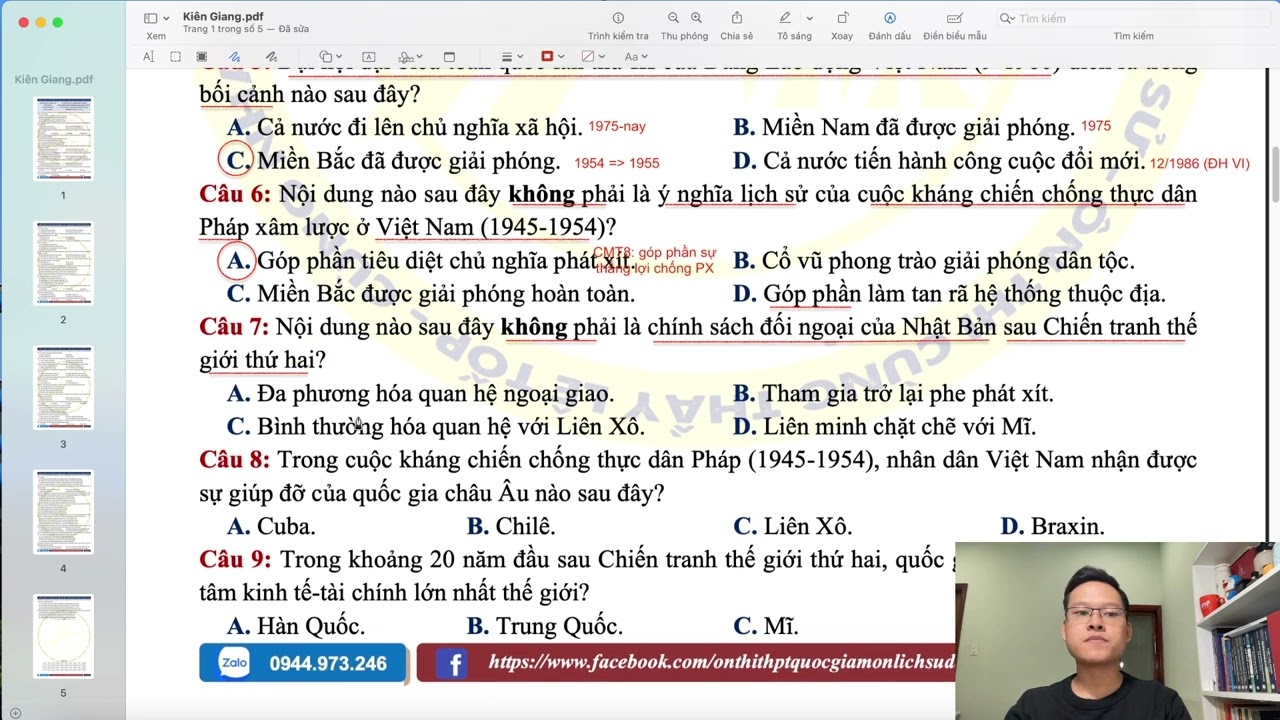Click the Zalo logo icon
This screenshot has height=720, width=1280.
(x=234, y=663)
